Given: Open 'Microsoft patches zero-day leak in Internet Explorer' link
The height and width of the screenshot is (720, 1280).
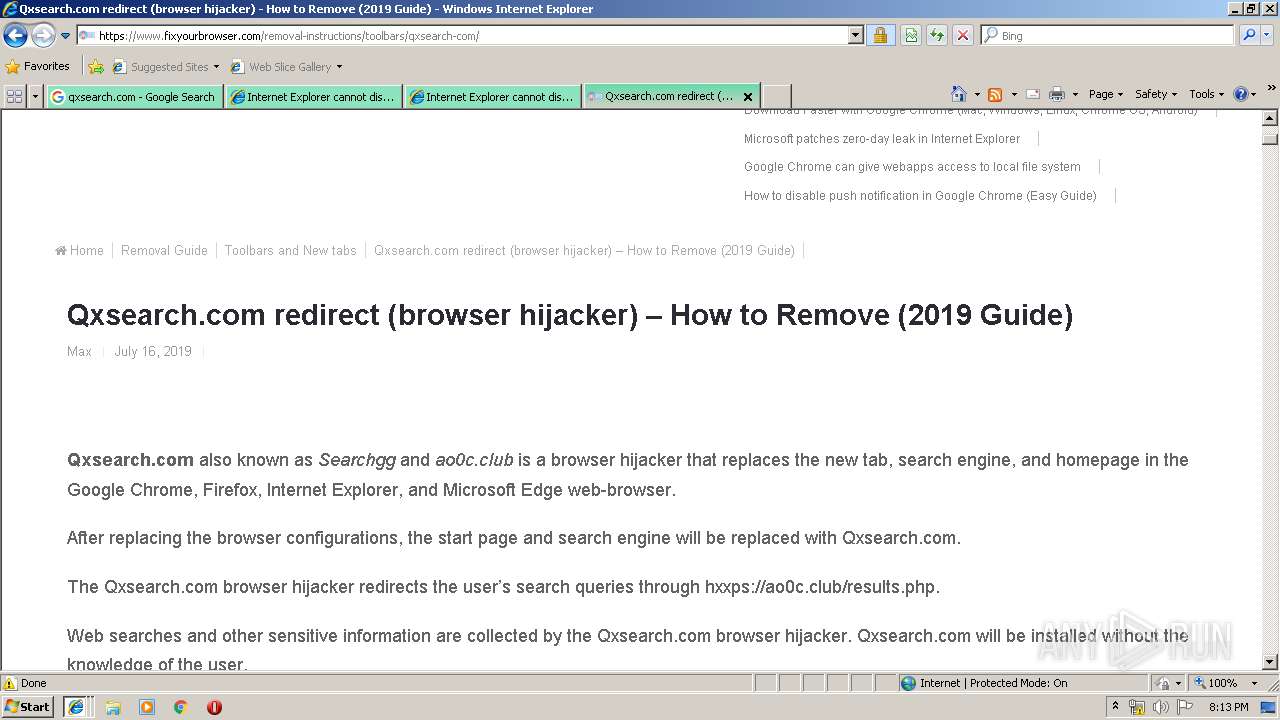Looking at the screenshot, I should pyautogui.click(x=882, y=139).
